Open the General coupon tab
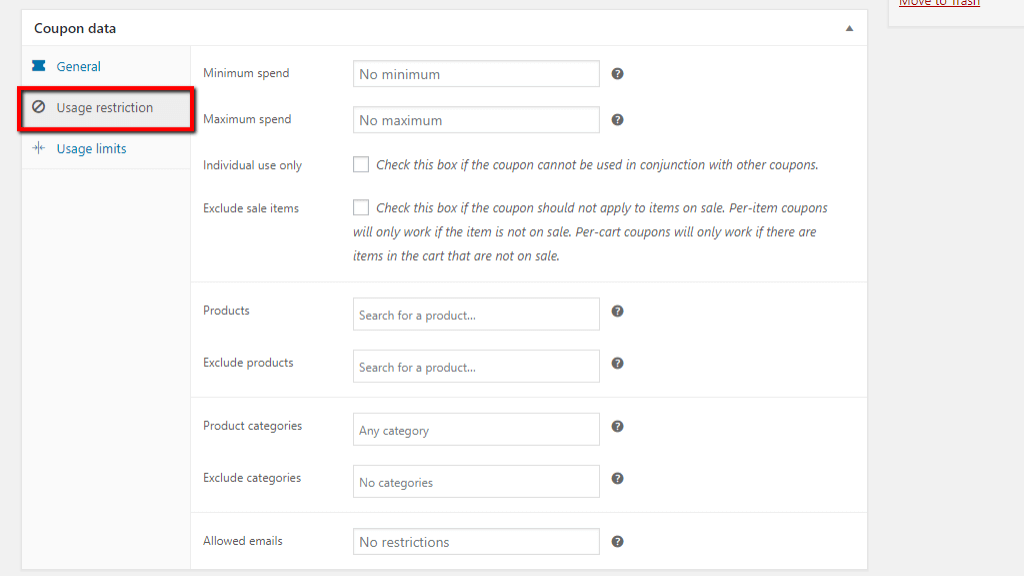The image size is (1024, 576). pos(78,67)
